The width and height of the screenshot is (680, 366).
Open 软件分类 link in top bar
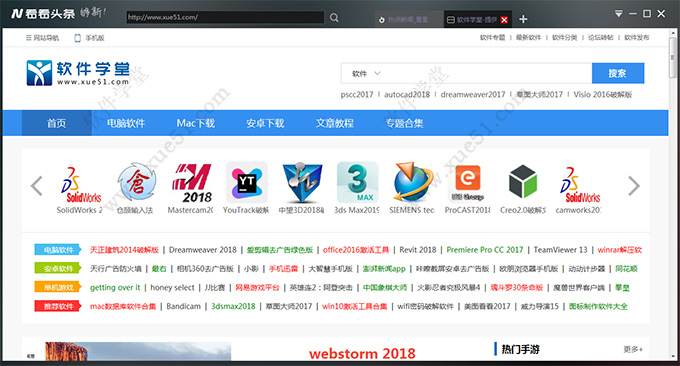point(564,38)
